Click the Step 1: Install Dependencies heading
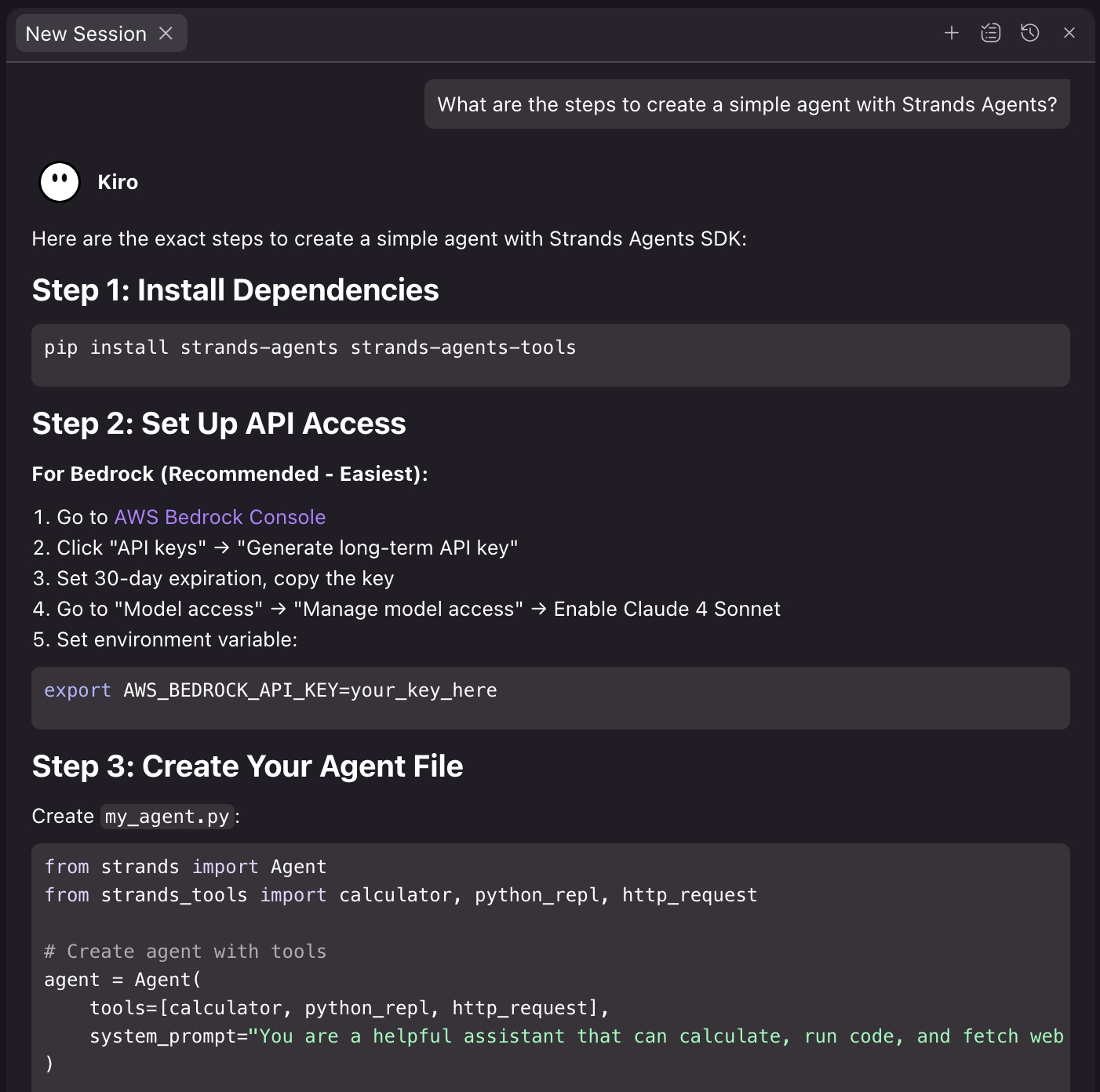The image size is (1100, 1092). pyautogui.click(x=235, y=290)
